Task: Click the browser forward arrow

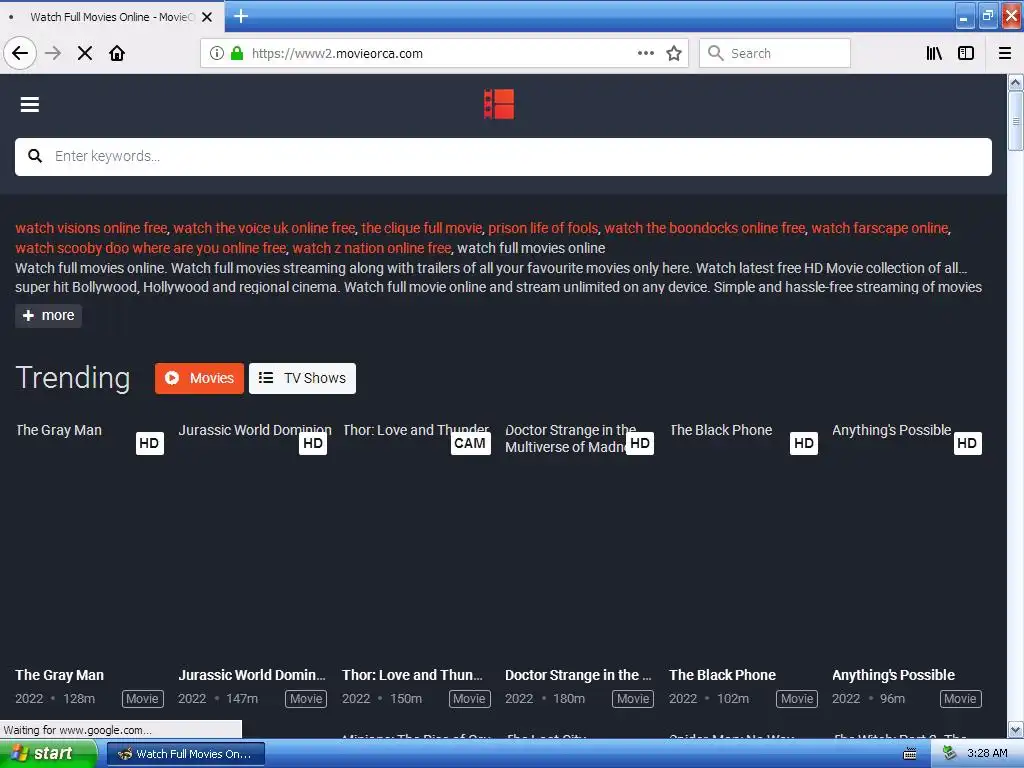Action: [53, 53]
